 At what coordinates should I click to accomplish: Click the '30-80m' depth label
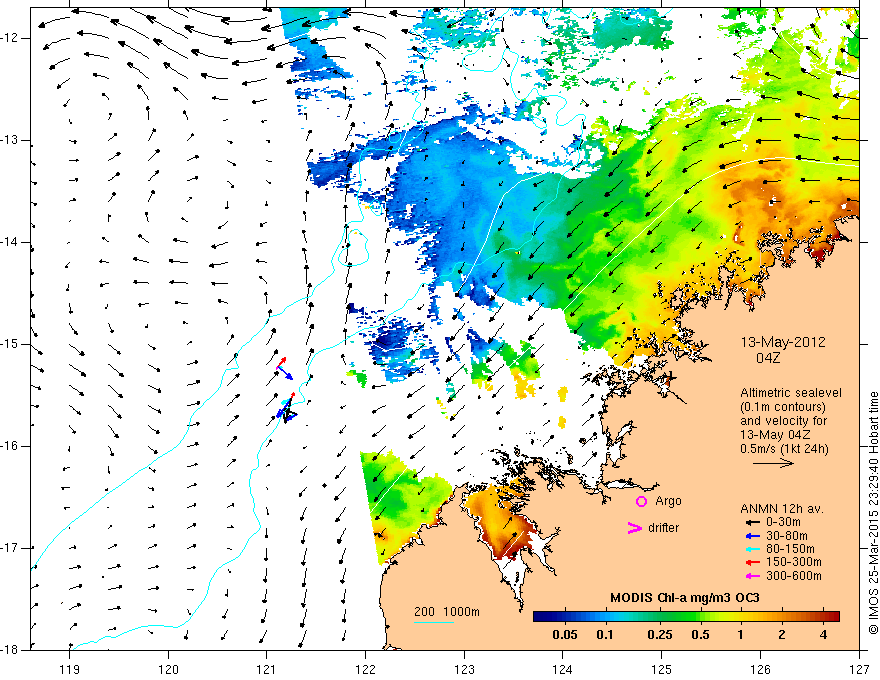787,536
